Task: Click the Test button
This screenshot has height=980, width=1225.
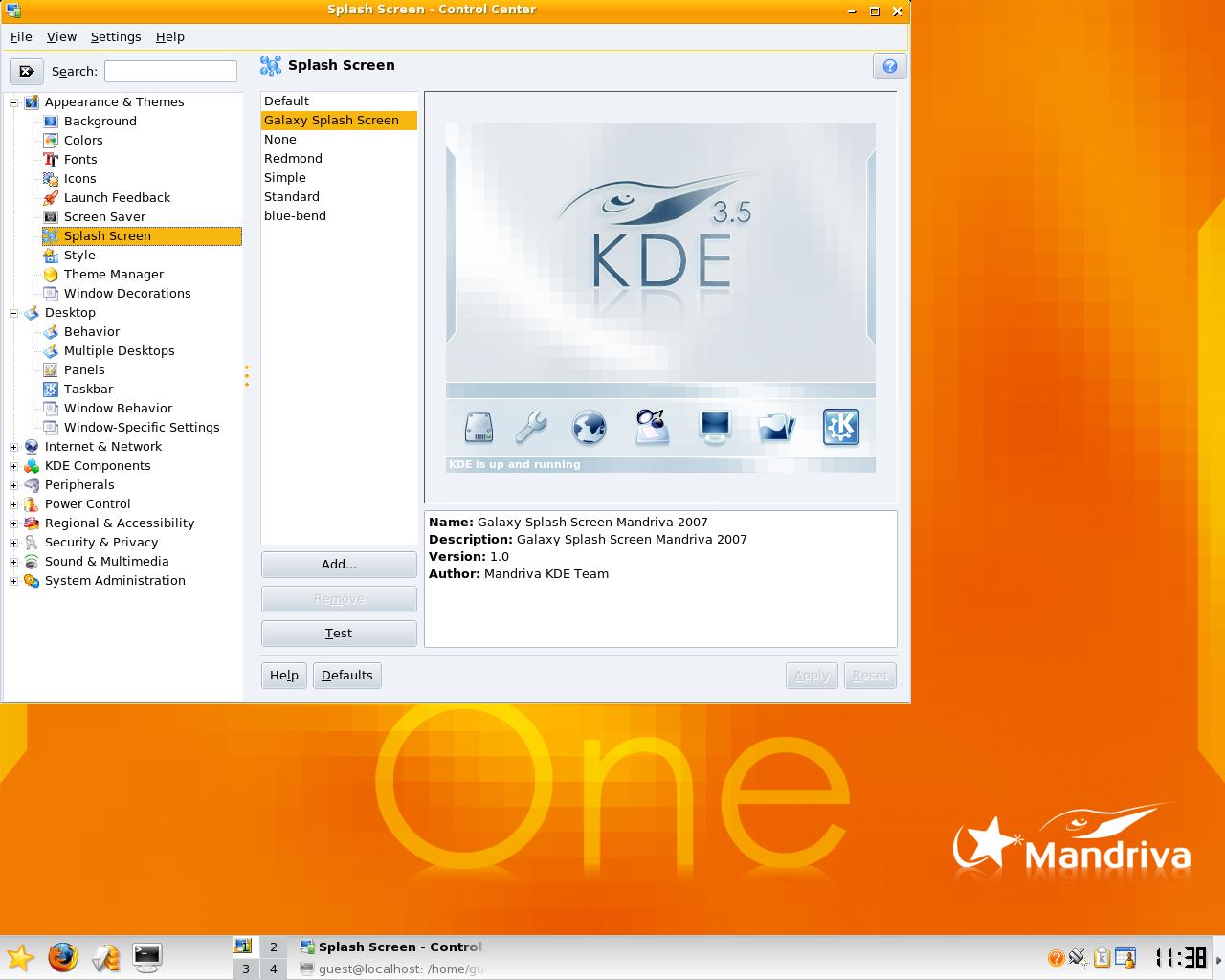Action: tap(339, 634)
